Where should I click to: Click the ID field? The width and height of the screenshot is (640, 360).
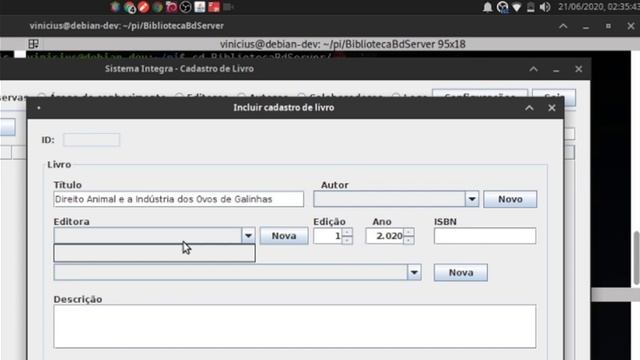click(91, 140)
